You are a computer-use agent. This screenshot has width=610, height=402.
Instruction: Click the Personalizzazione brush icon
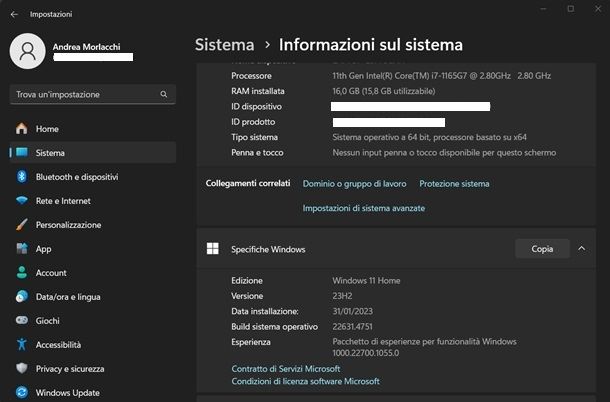[x=22, y=225]
